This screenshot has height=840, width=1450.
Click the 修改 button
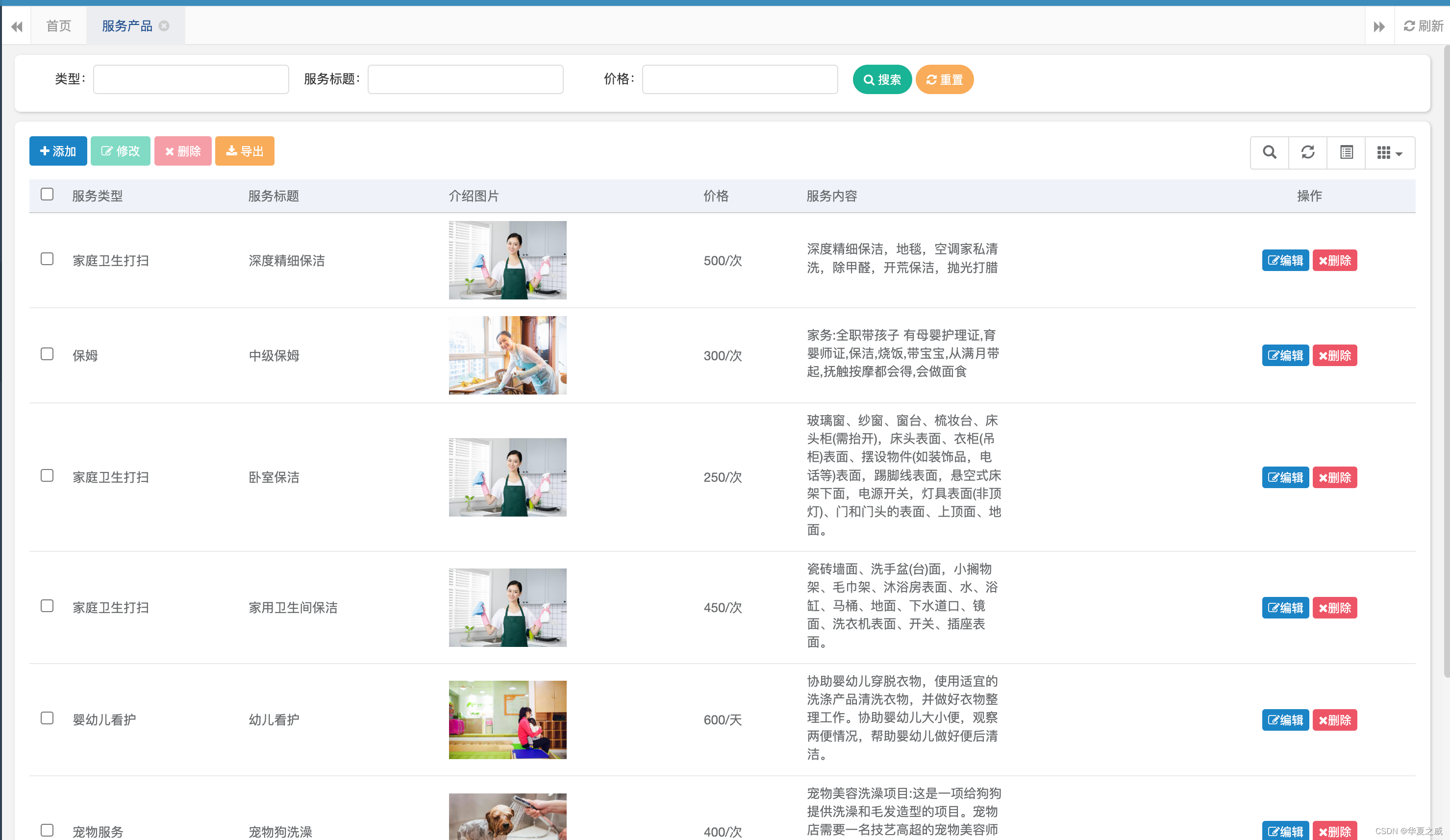click(x=120, y=151)
